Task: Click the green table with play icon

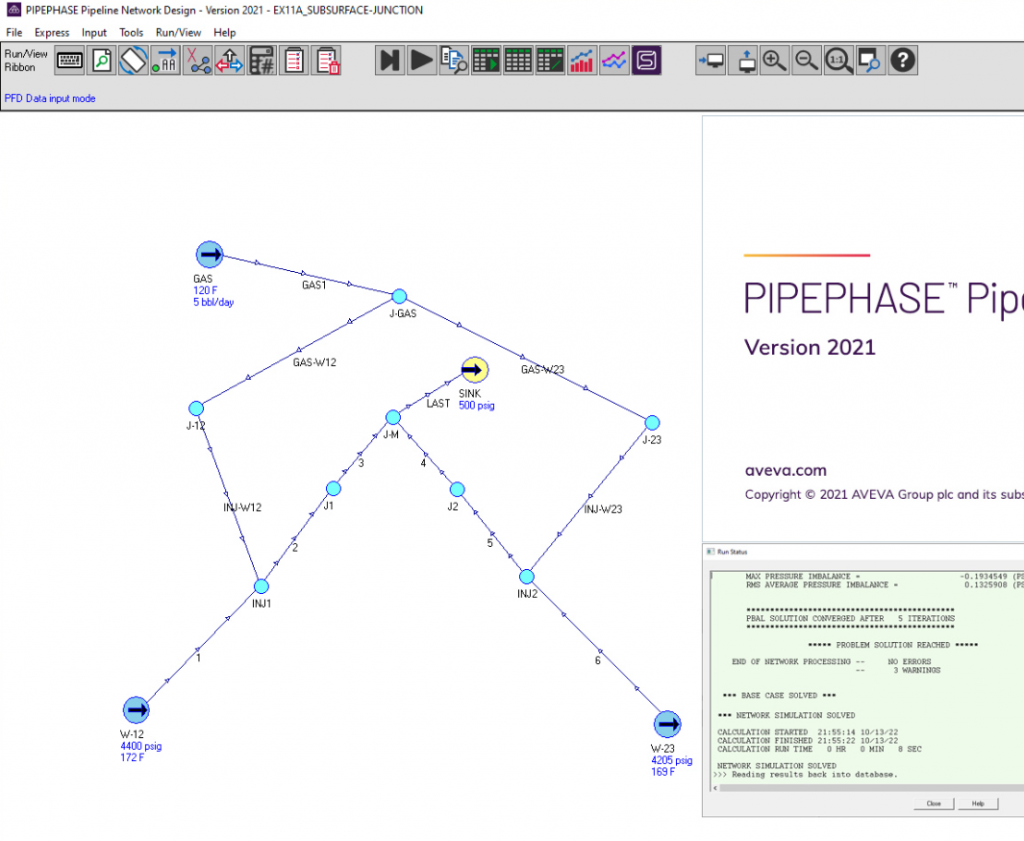Action: [486, 61]
